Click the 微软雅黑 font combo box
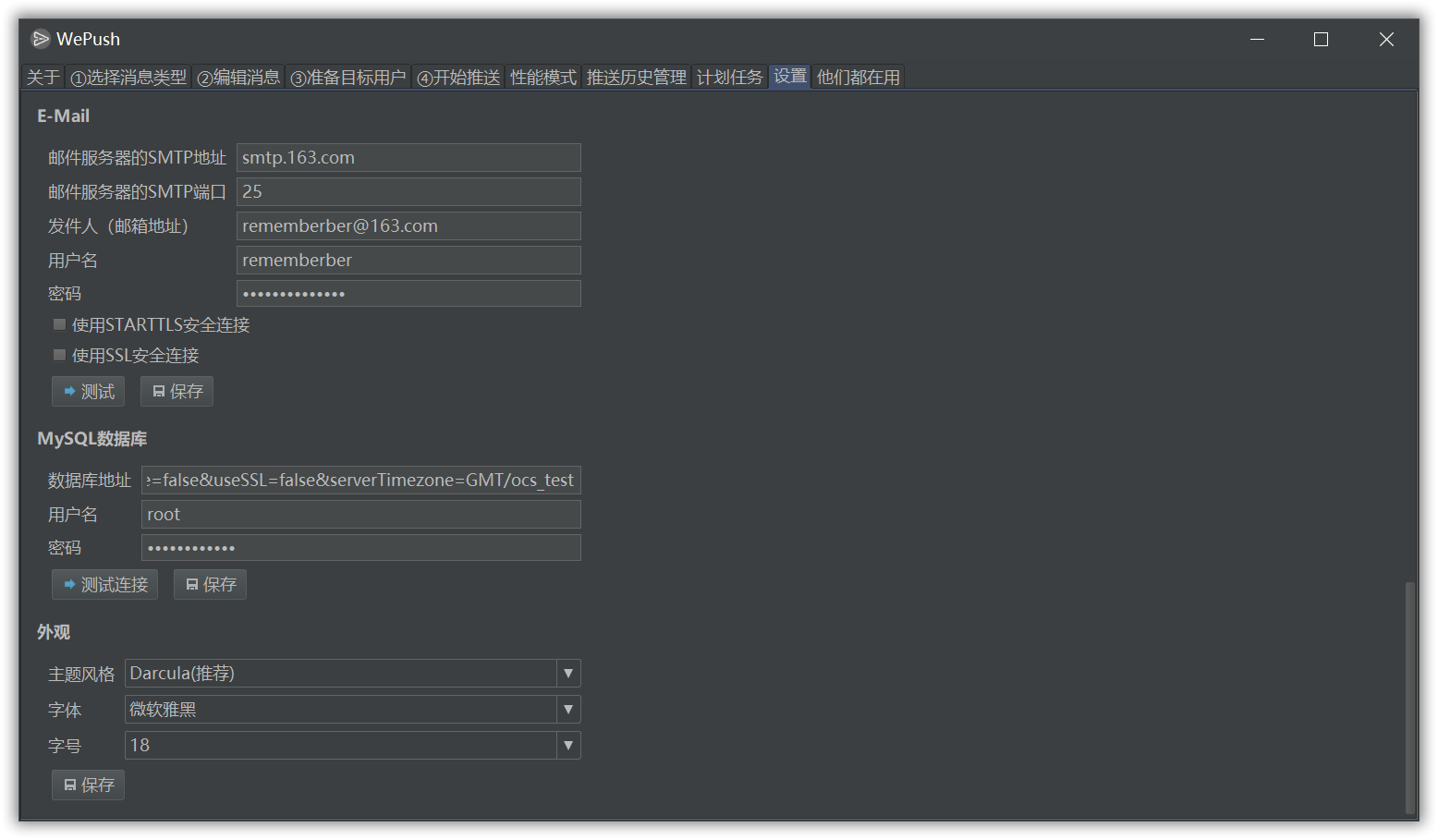1438x840 pixels. 352,710
